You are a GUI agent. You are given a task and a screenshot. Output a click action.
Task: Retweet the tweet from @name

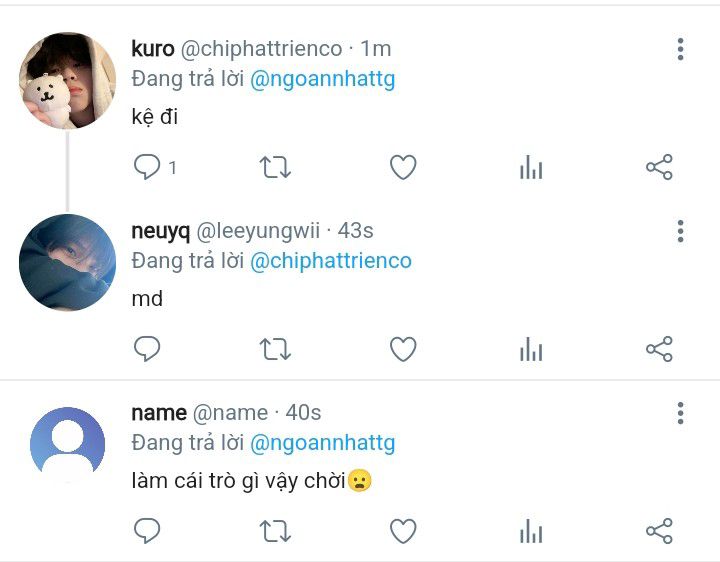click(275, 531)
